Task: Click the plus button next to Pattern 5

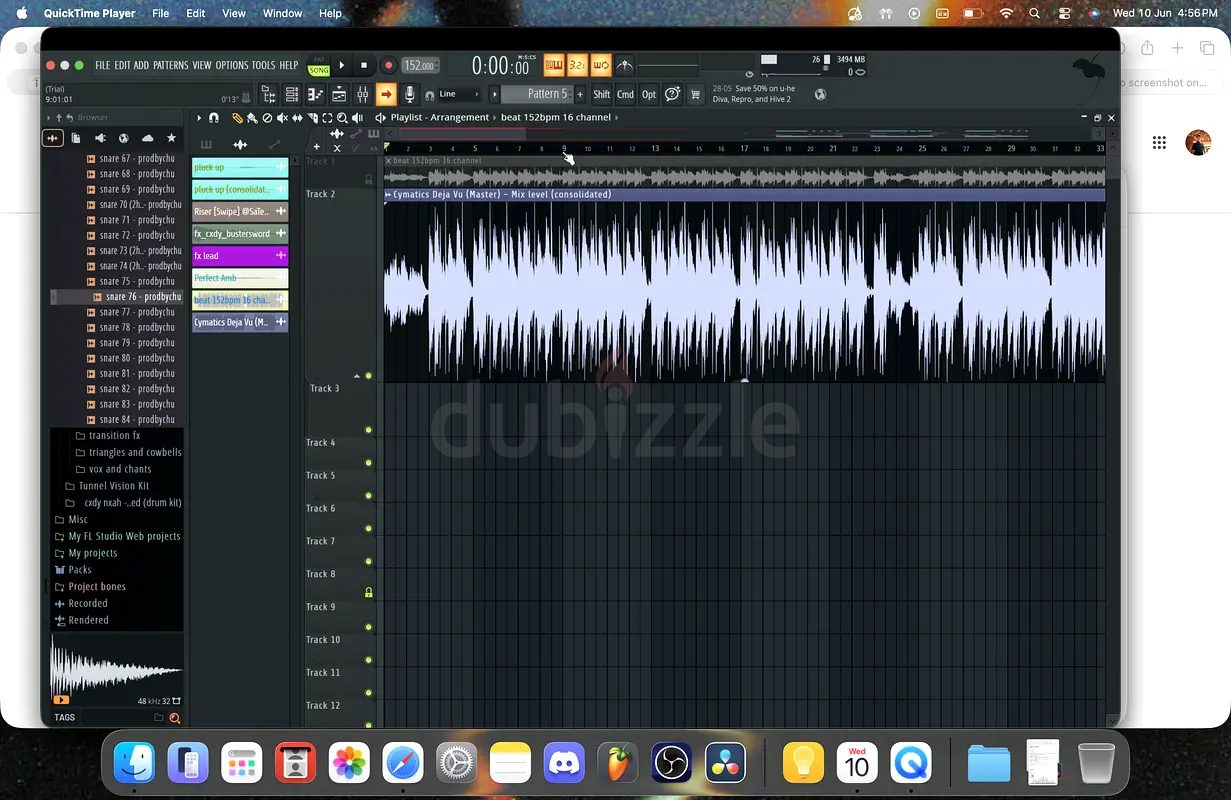Action: [x=580, y=95]
